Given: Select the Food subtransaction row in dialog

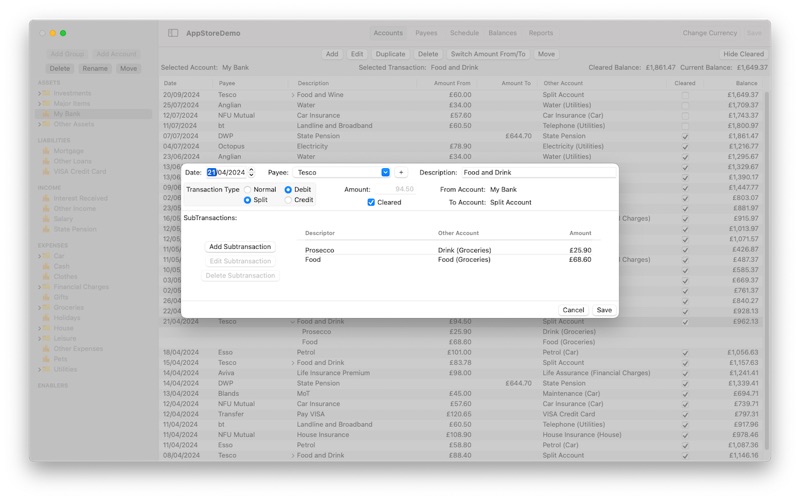Looking at the screenshot, I should (x=449, y=260).
